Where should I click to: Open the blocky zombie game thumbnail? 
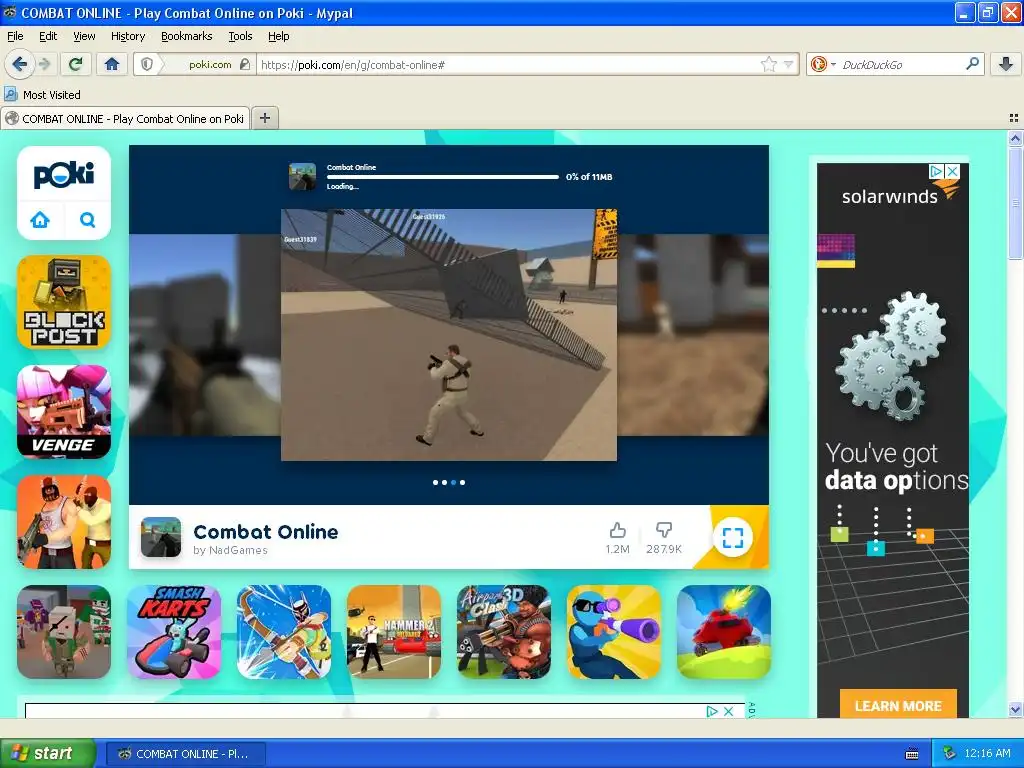coord(64,632)
